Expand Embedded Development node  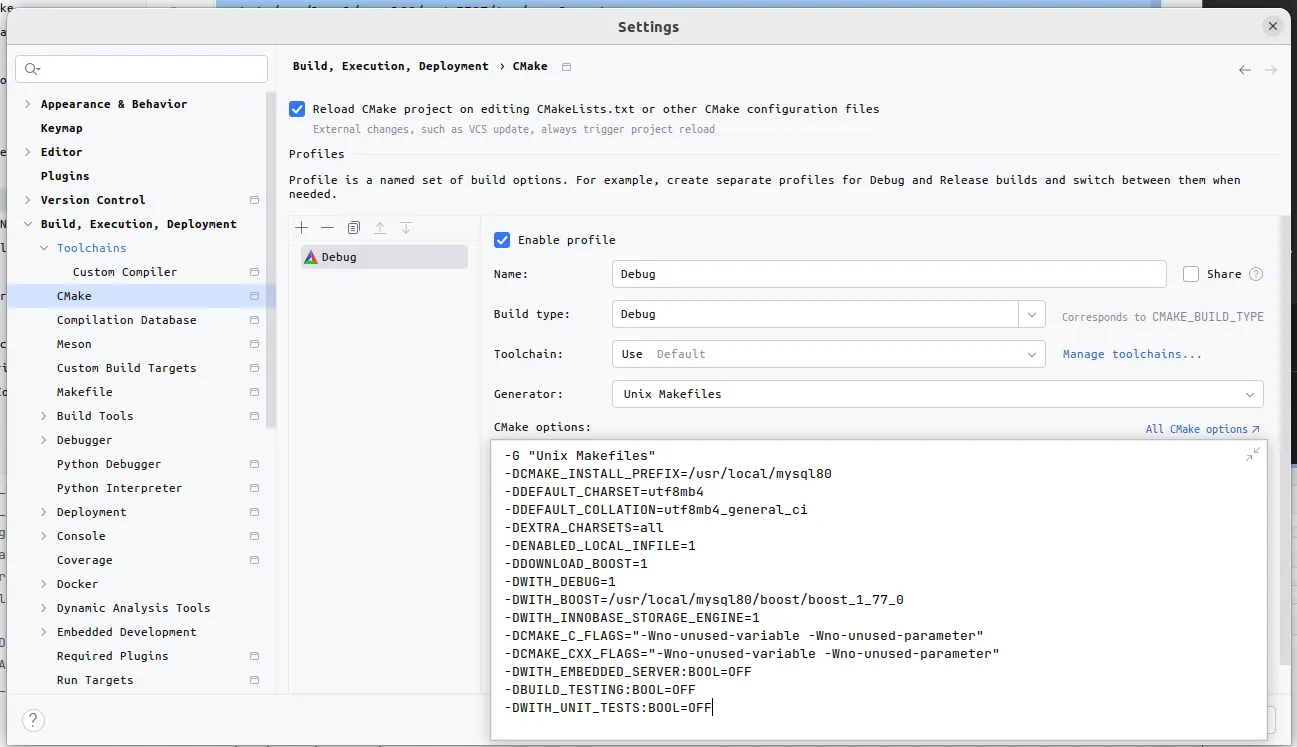(44, 632)
